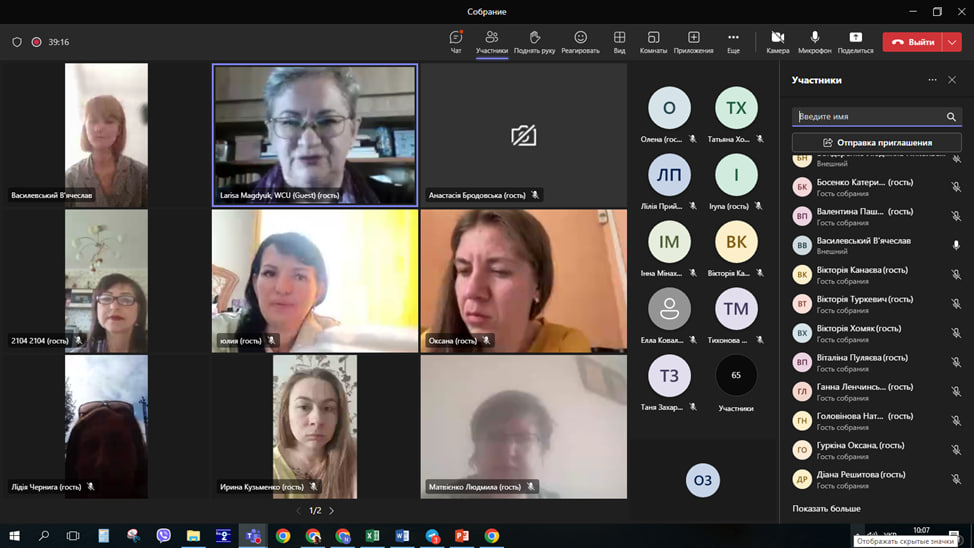The height and width of the screenshot is (548, 974).
Task: Click mic icon for Гуркіна Оксана
Action: [956, 450]
